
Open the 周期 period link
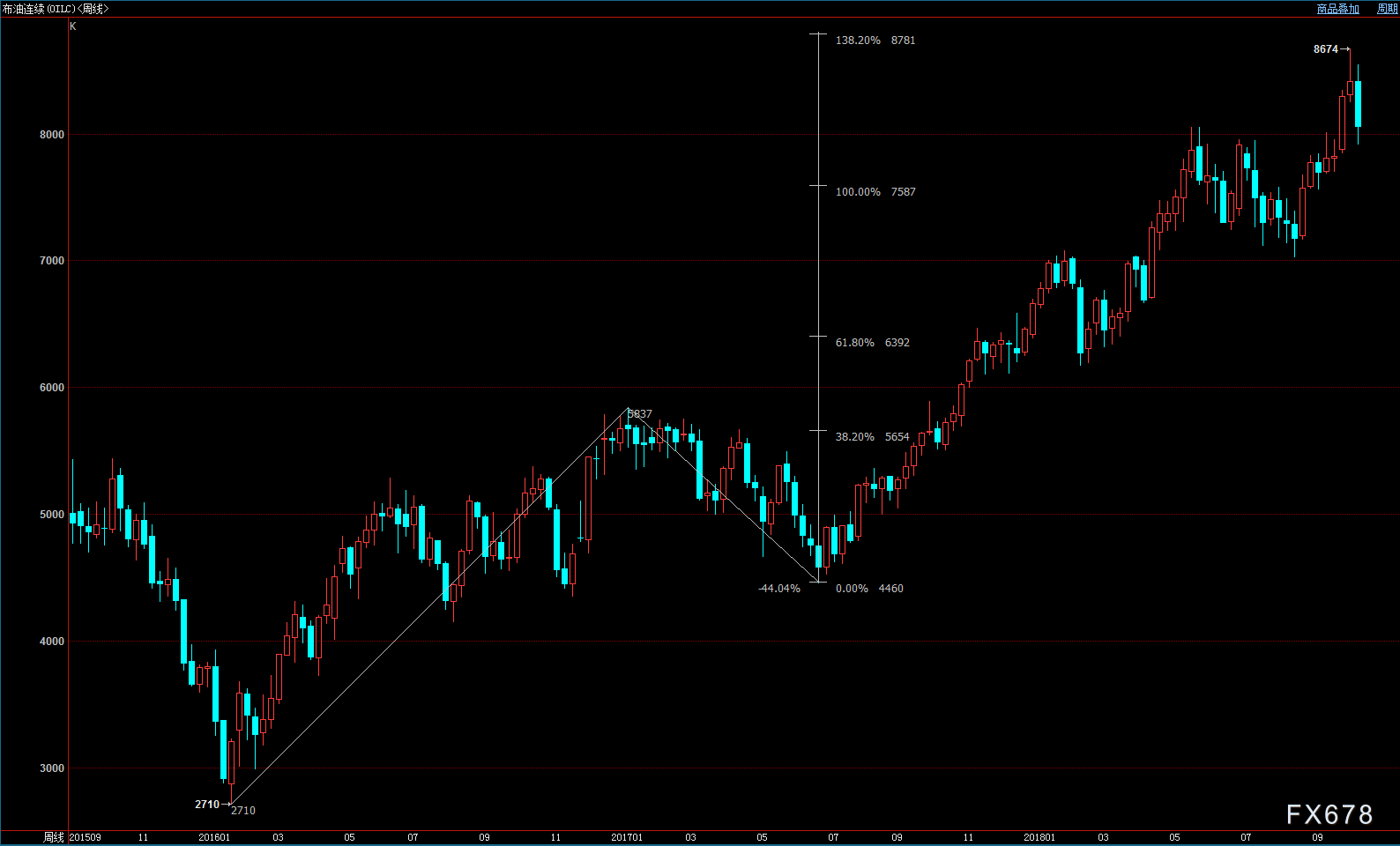[1387, 9]
